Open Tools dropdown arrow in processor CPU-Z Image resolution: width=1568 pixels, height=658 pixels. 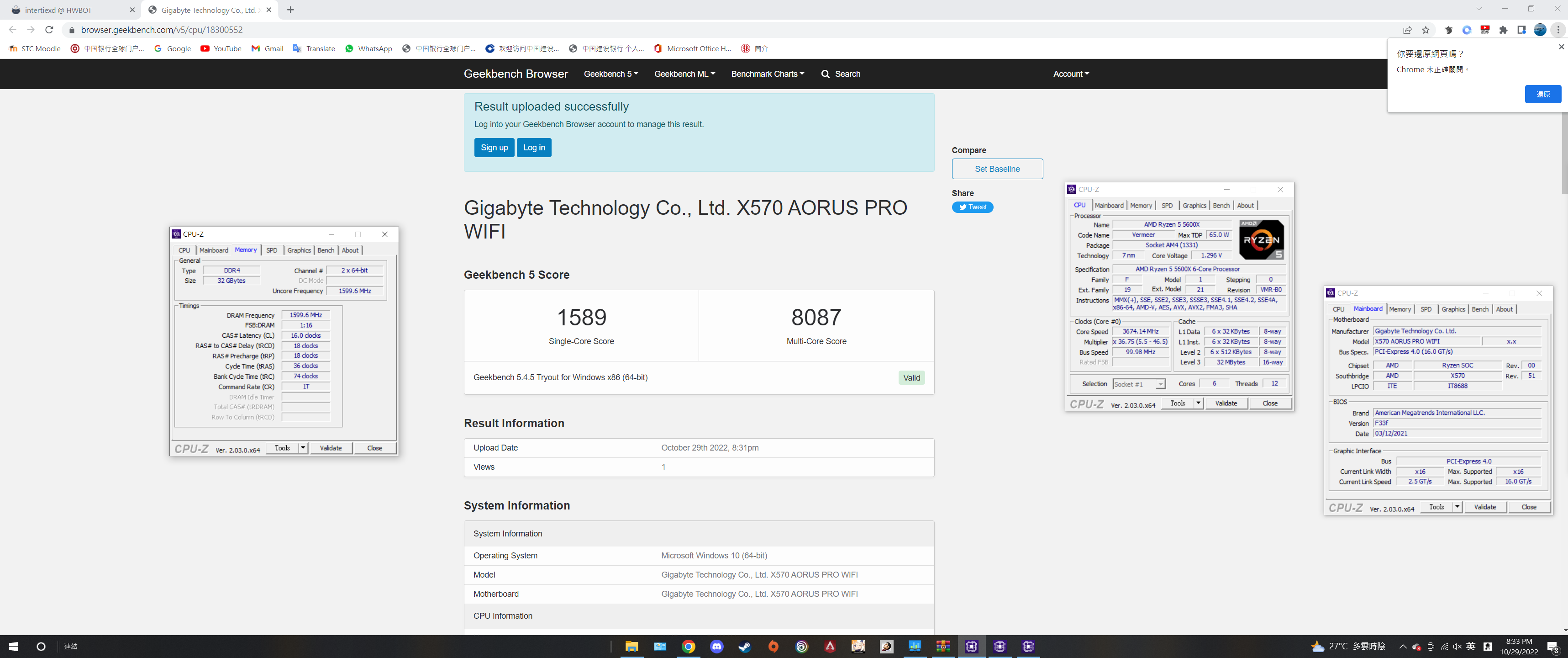(1198, 403)
